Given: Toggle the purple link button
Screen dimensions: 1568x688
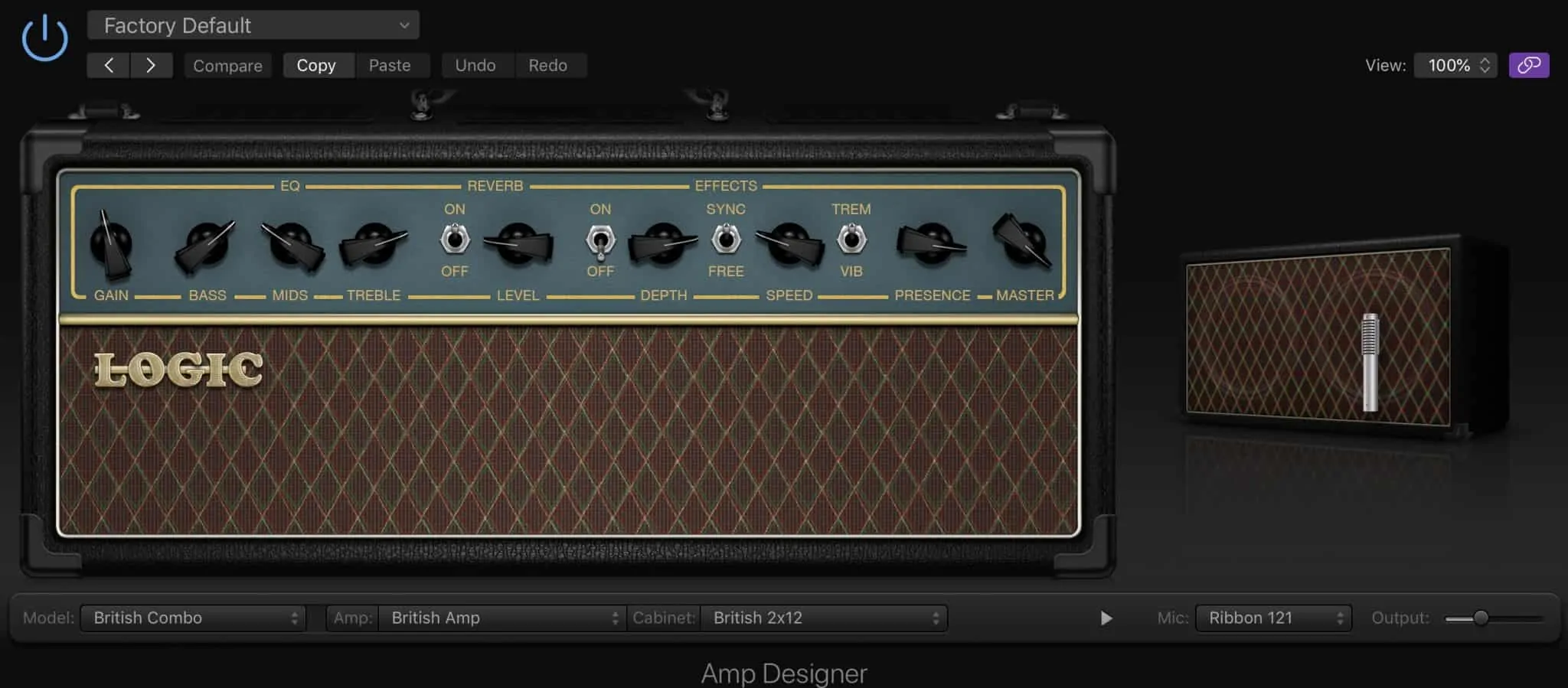Looking at the screenshot, I should [1529, 65].
